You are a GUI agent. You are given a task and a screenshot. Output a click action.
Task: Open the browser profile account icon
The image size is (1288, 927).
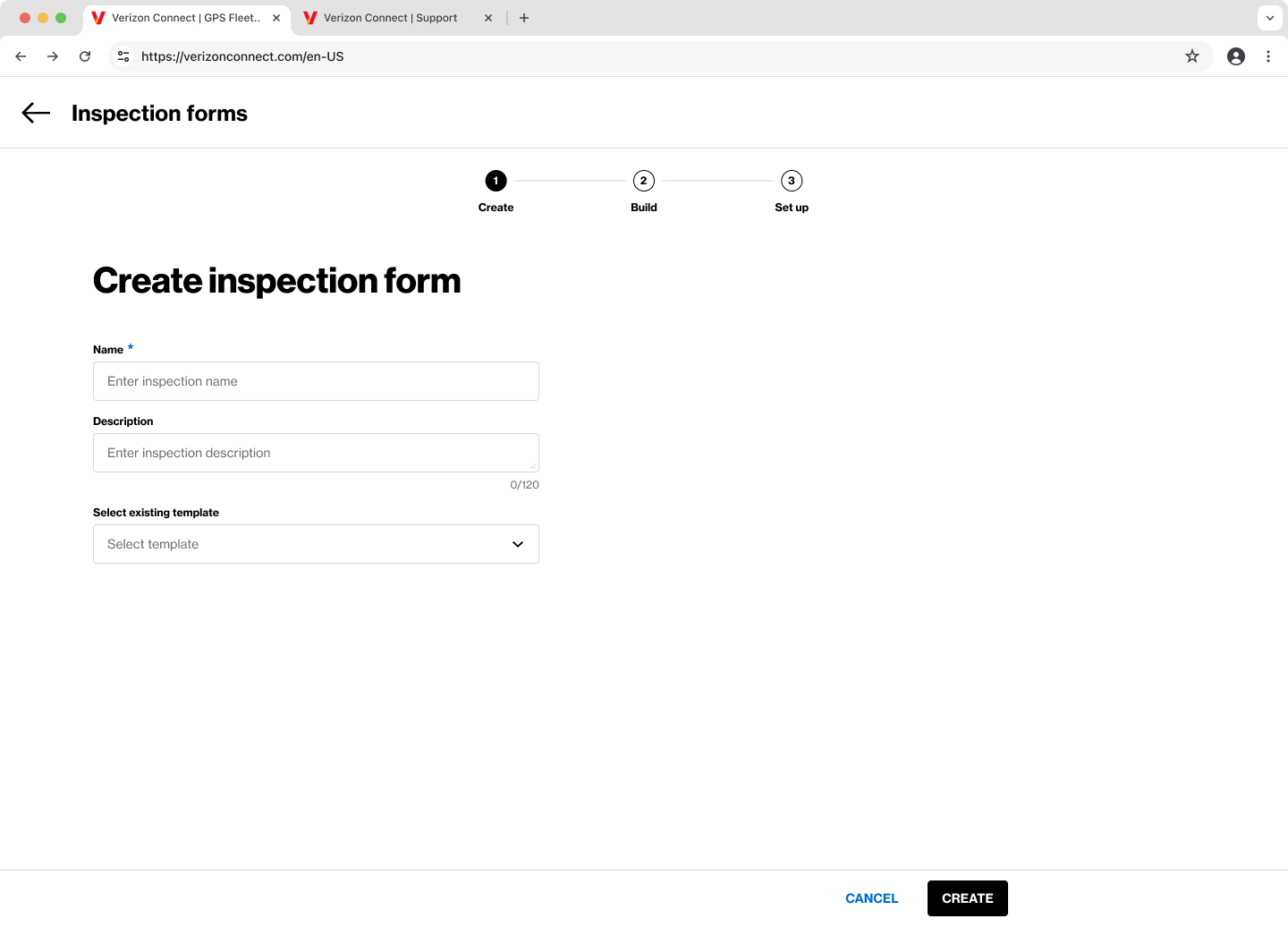tap(1235, 55)
